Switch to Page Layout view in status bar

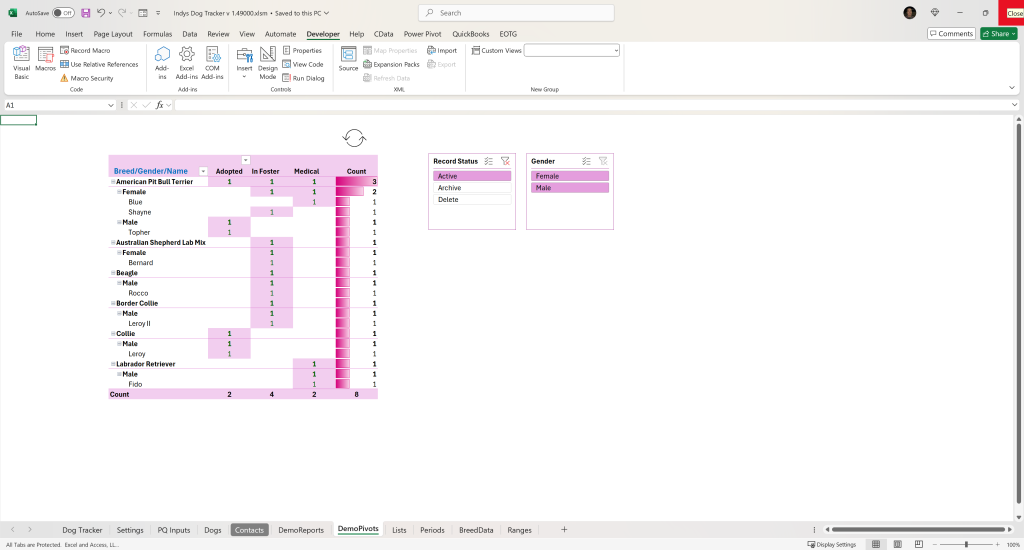pos(897,544)
